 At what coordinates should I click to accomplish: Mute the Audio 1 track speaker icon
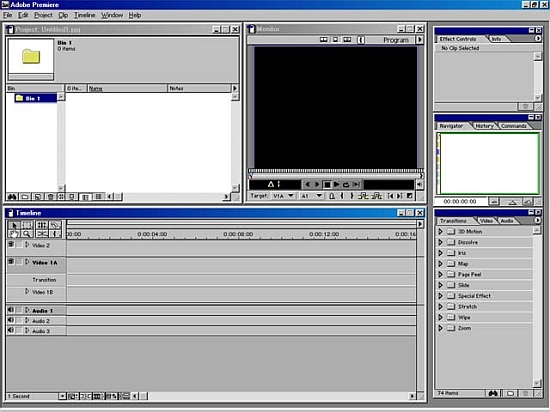coord(11,310)
